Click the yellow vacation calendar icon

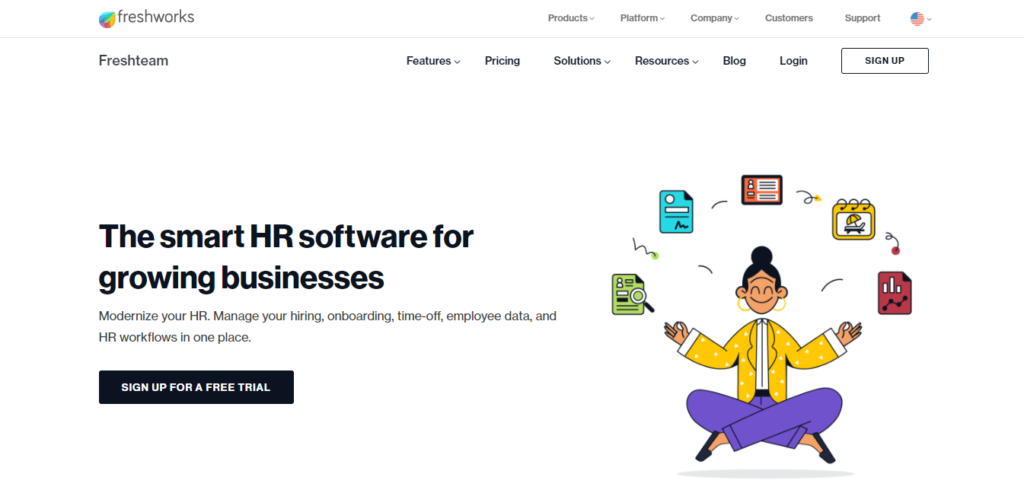pyautogui.click(x=854, y=219)
